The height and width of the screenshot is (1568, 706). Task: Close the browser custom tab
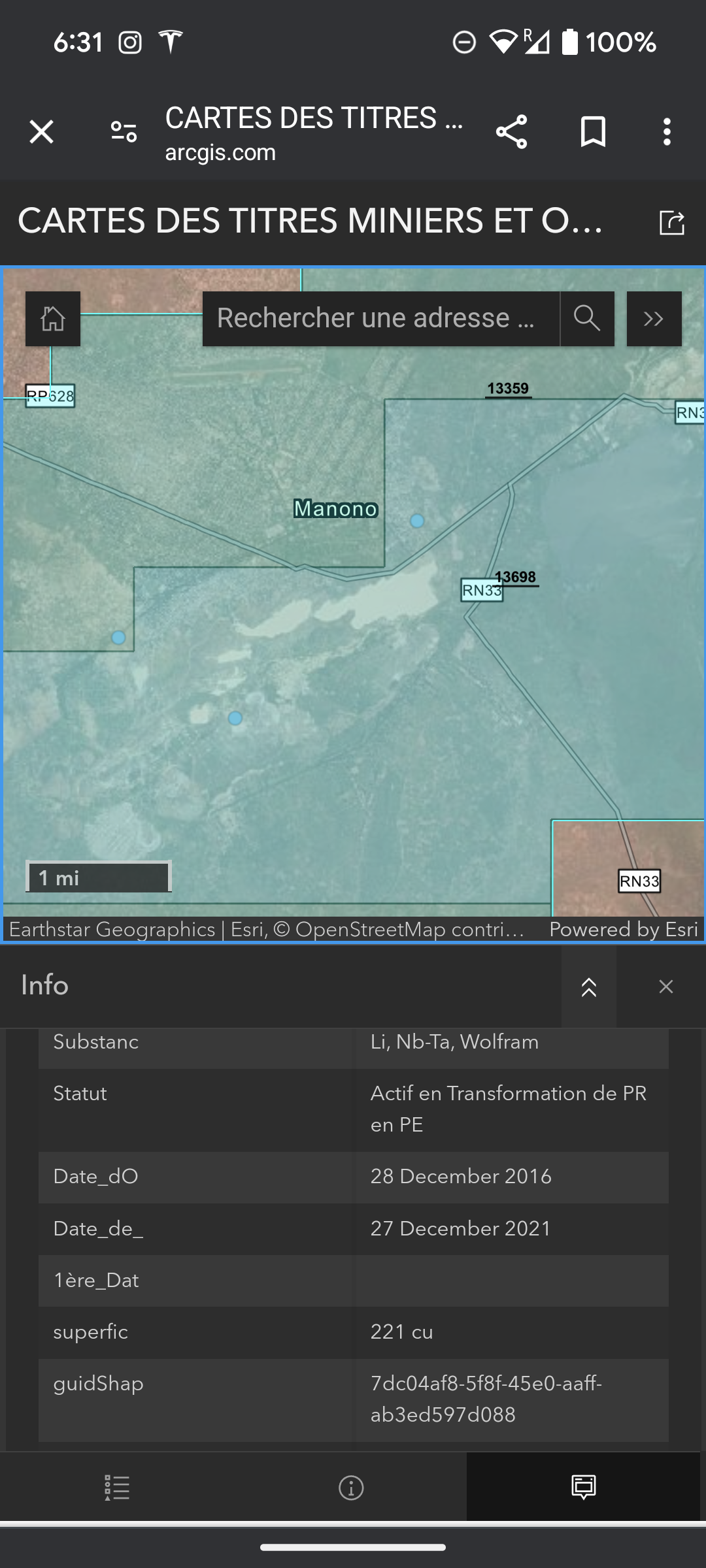[x=42, y=132]
